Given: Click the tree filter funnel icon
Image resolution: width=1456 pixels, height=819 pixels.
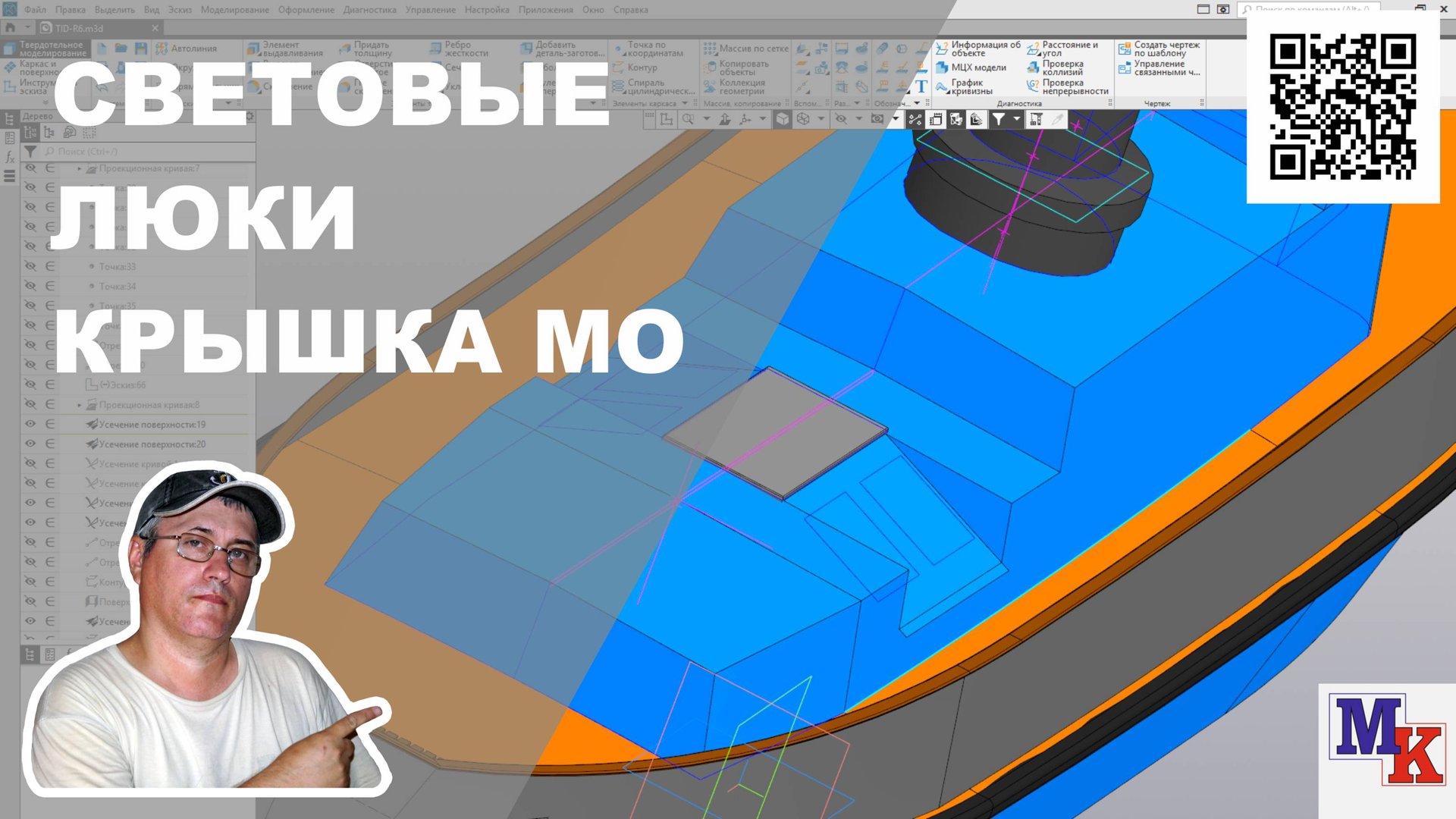Looking at the screenshot, I should click(30, 152).
